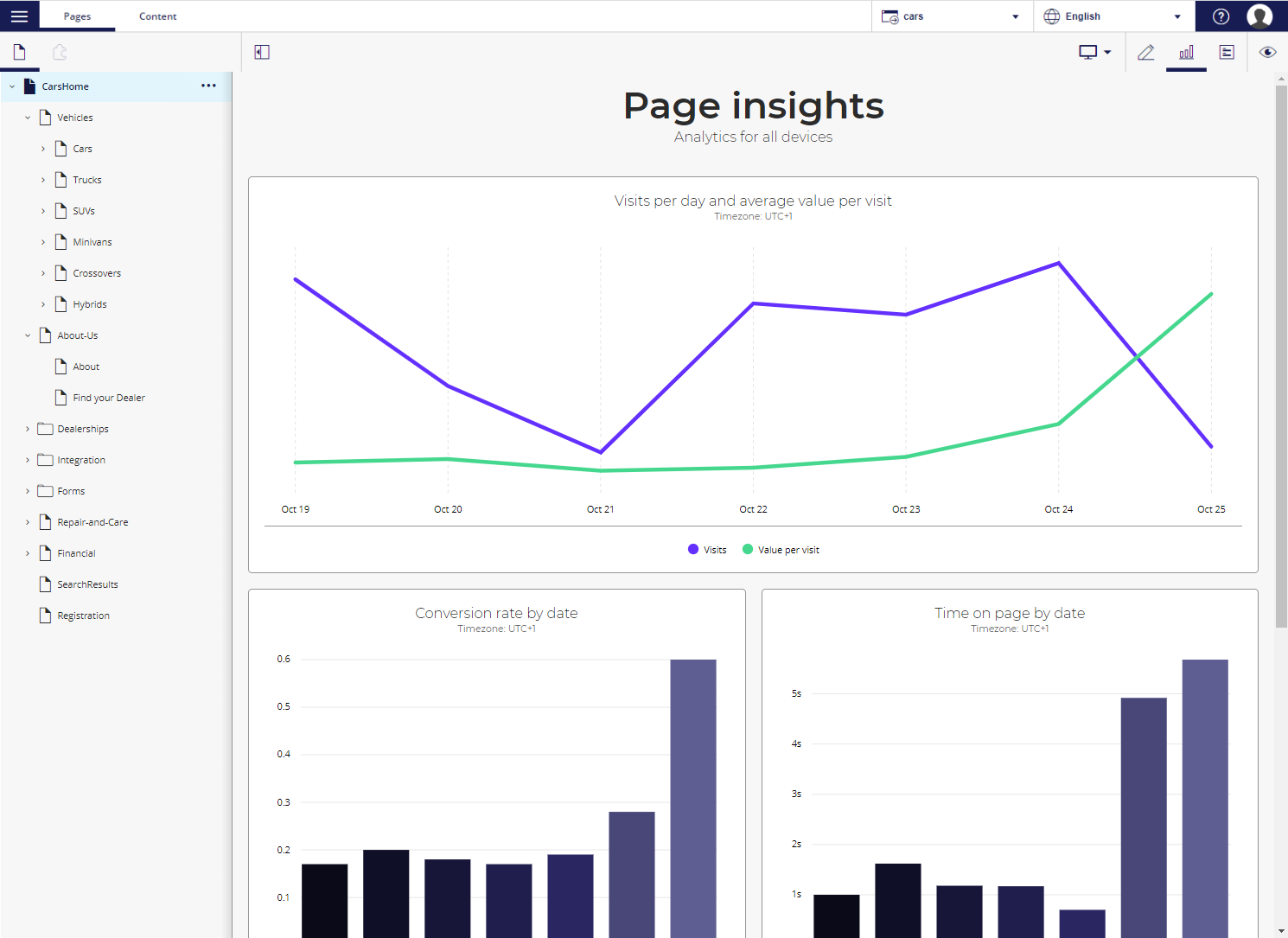Screen dimensions: 1288x938
Task: Collapse the left panel toggle icon
Action: click(x=262, y=52)
